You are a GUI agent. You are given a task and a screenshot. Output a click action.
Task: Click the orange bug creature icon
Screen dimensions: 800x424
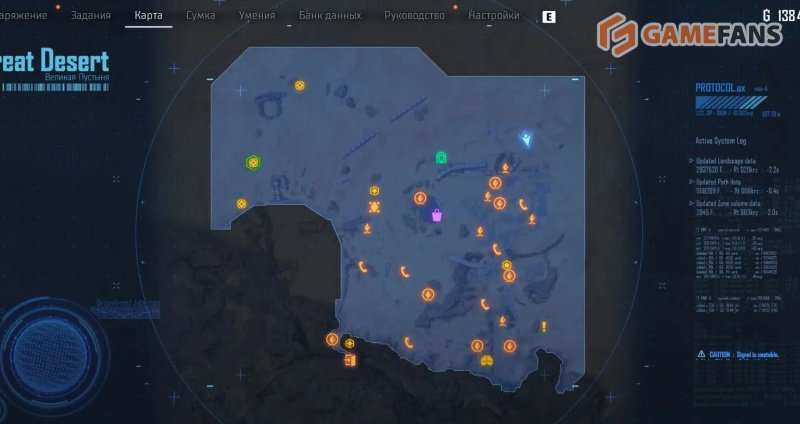pos(374,207)
